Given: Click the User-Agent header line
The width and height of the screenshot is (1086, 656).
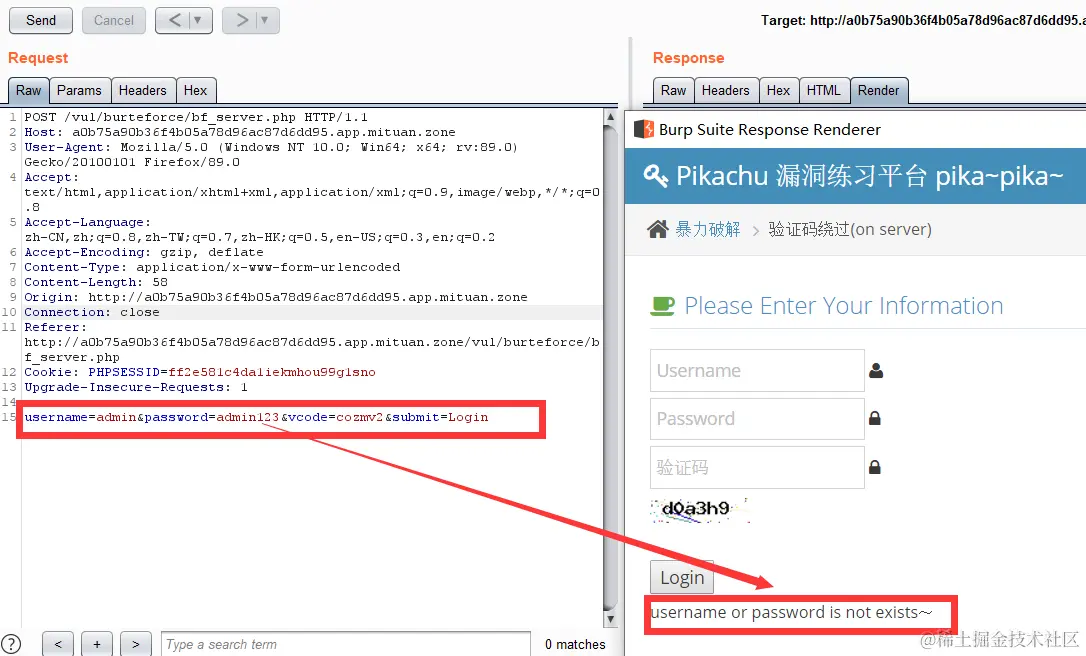Looking at the screenshot, I should [x=271, y=154].
